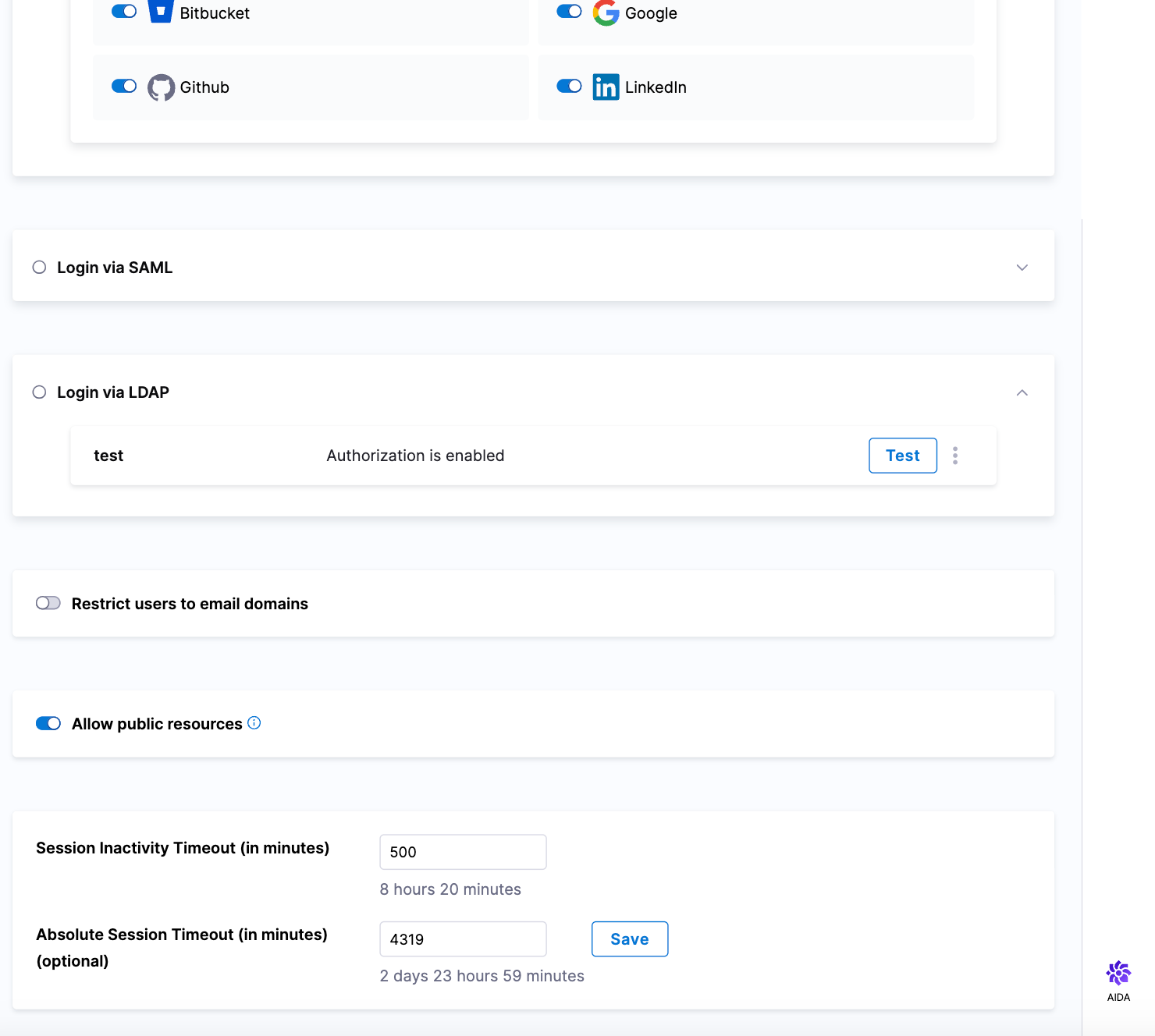The width and height of the screenshot is (1155, 1036).
Task: Disable the LinkedIn login toggle
Action: [x=569, y=87]
